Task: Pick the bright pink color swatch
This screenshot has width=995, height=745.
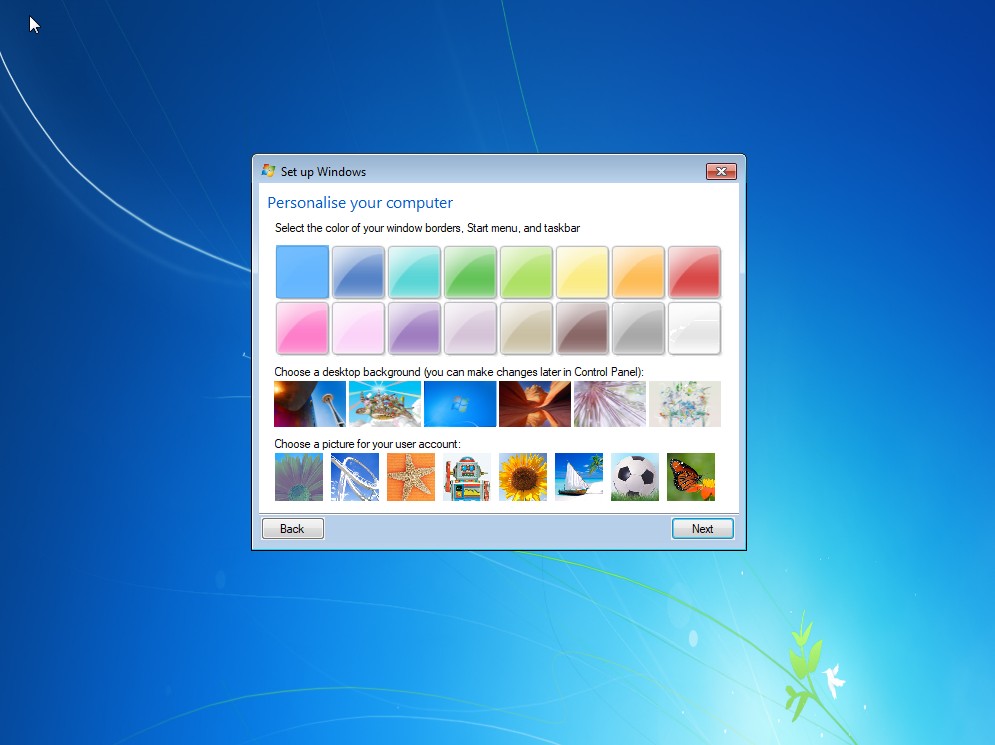Action: click(302, 328)
